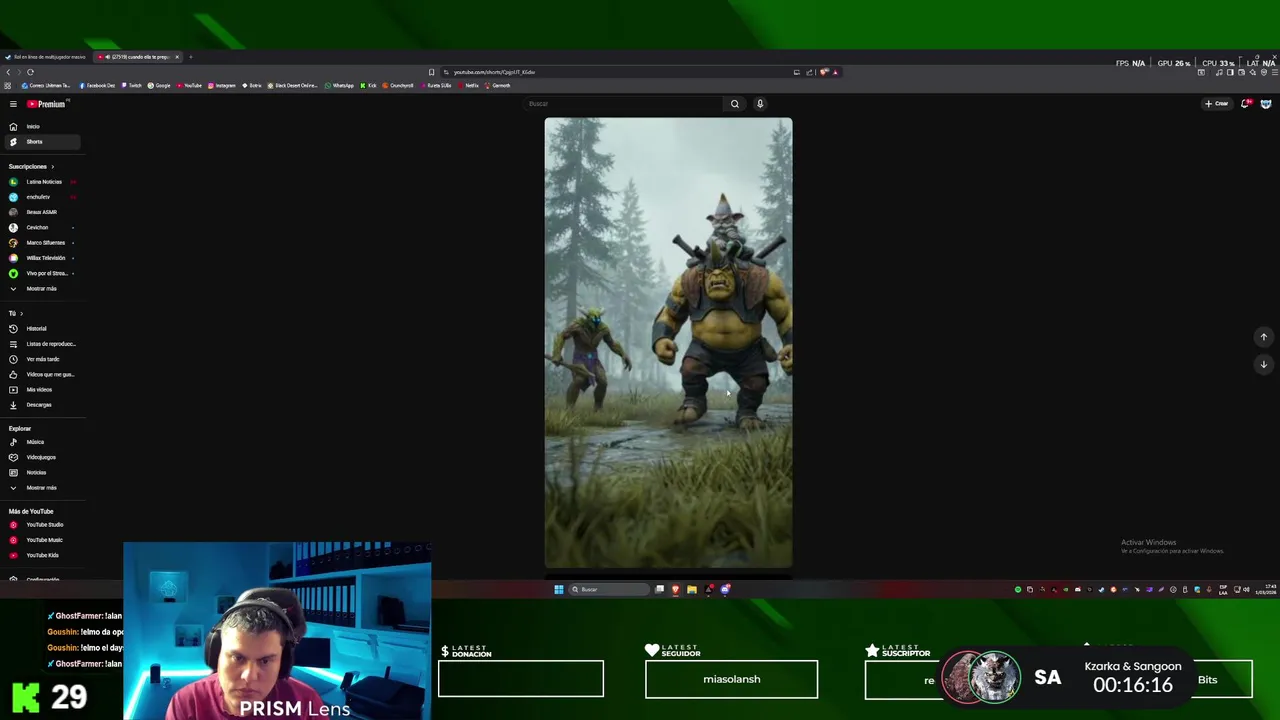Open Videos que me gustan
This screenshot has width=1280, height=720.
pos(41,374)
